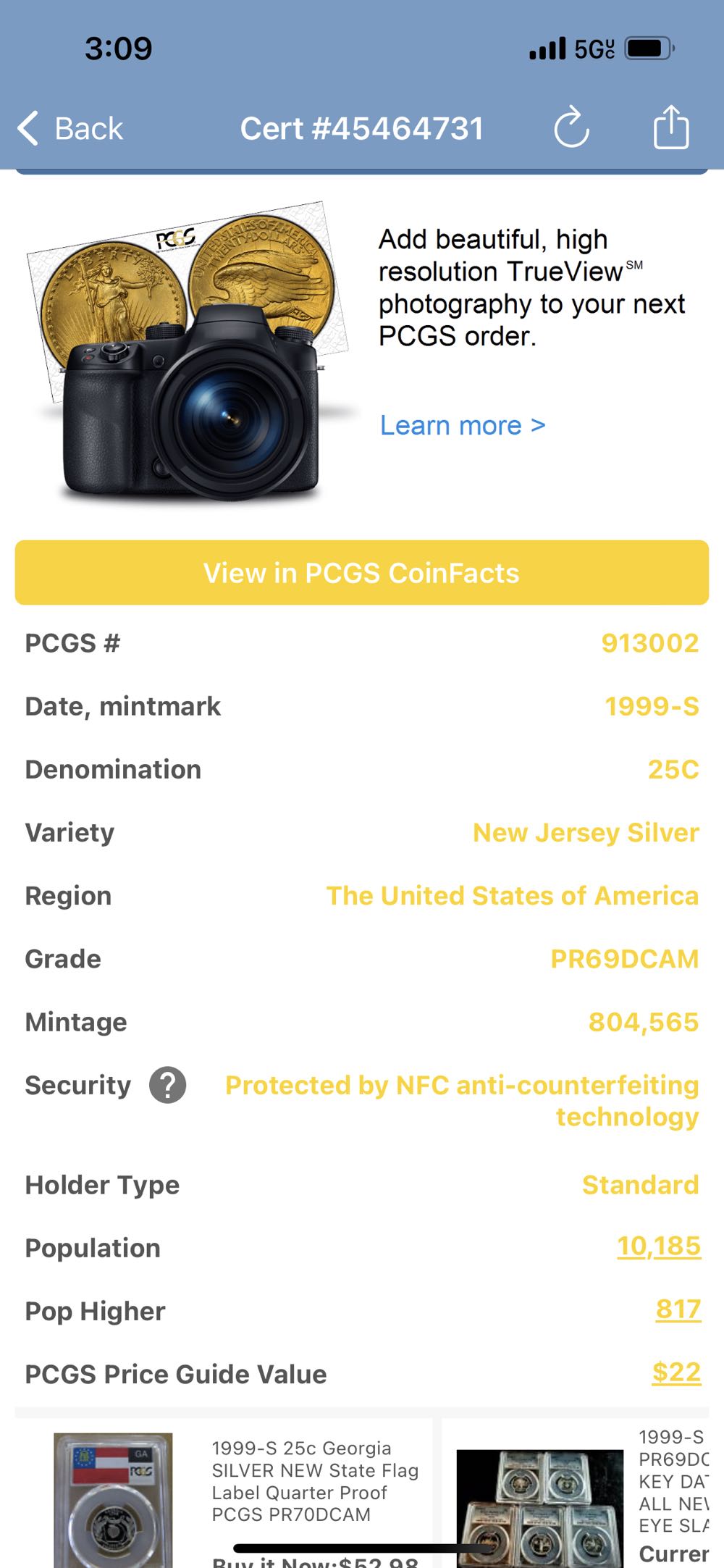Tap the Back chevron arrow icon
Screen dimensions: 724x1568
click(x=29, y=129)
